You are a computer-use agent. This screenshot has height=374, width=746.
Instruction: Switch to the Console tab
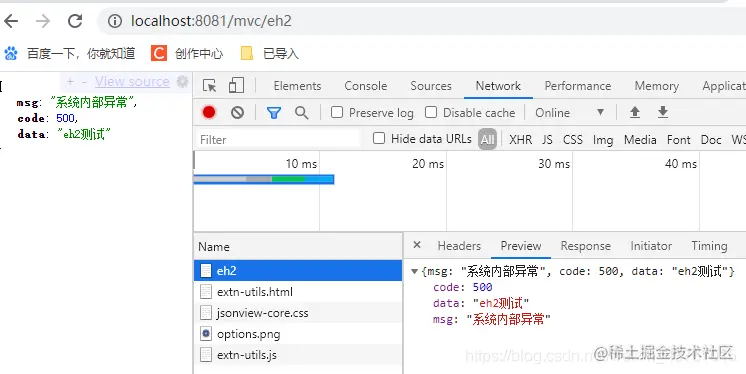pos(365,86)
